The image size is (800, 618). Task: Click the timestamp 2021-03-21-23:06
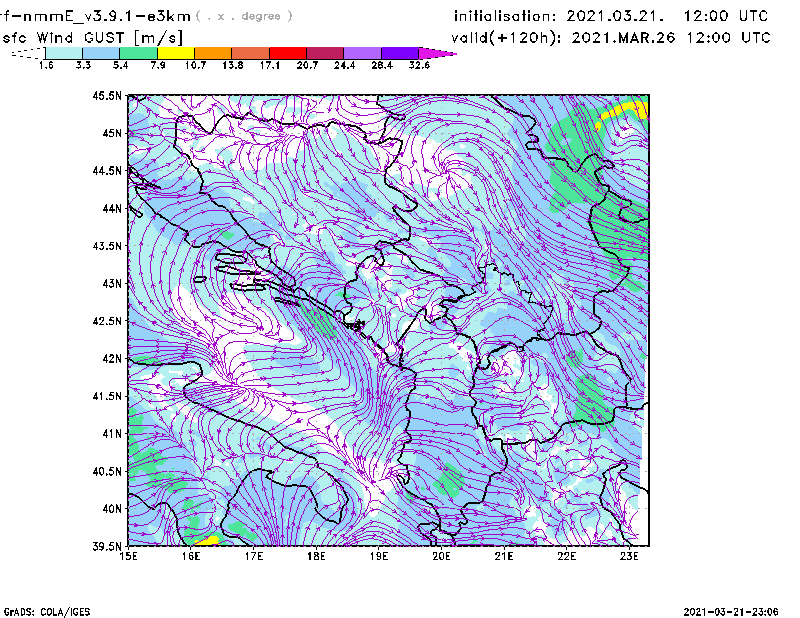click(x=731, y=611)
